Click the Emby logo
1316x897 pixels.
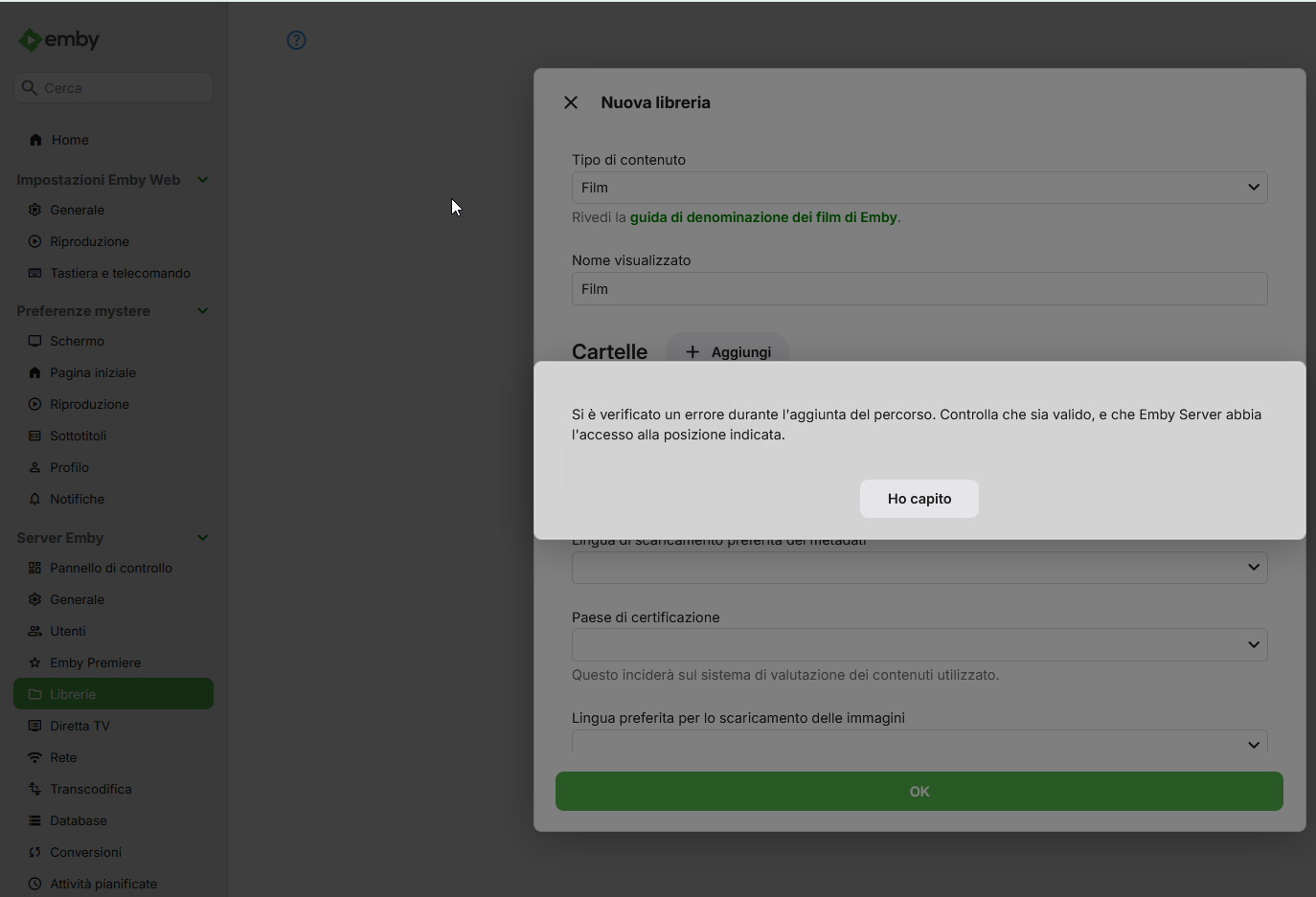59,40
